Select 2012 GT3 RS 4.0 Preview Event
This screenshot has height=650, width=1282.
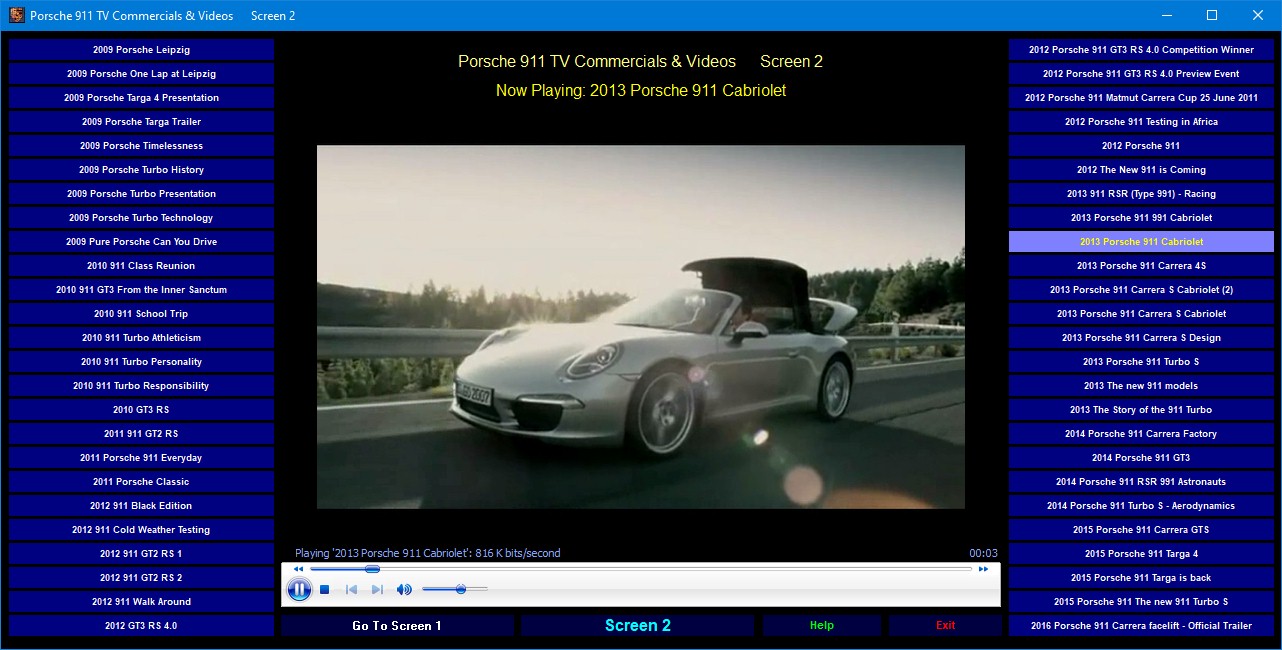(x=1141, y=74)
